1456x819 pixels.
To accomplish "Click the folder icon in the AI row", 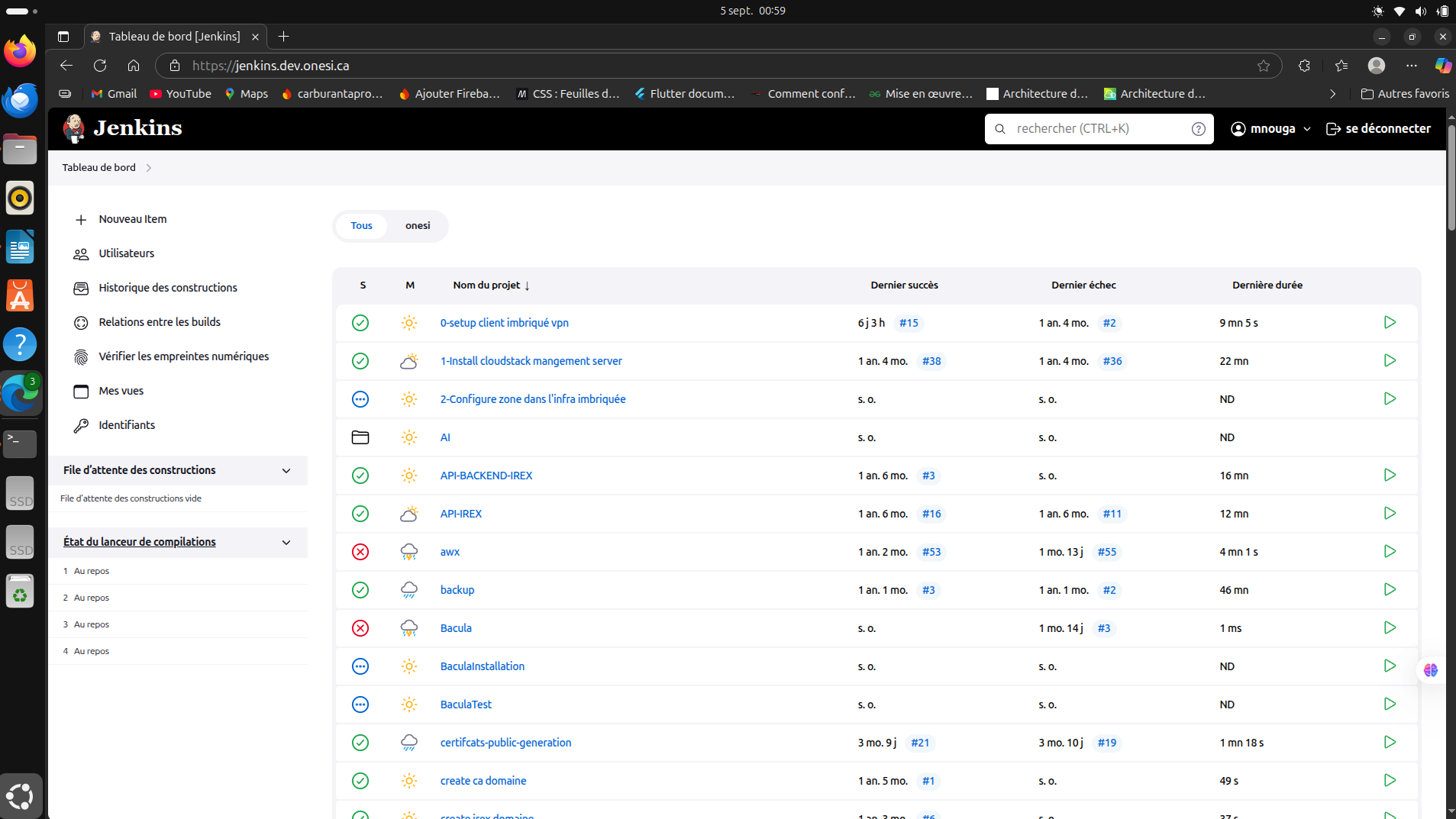I will coord(360,437).
